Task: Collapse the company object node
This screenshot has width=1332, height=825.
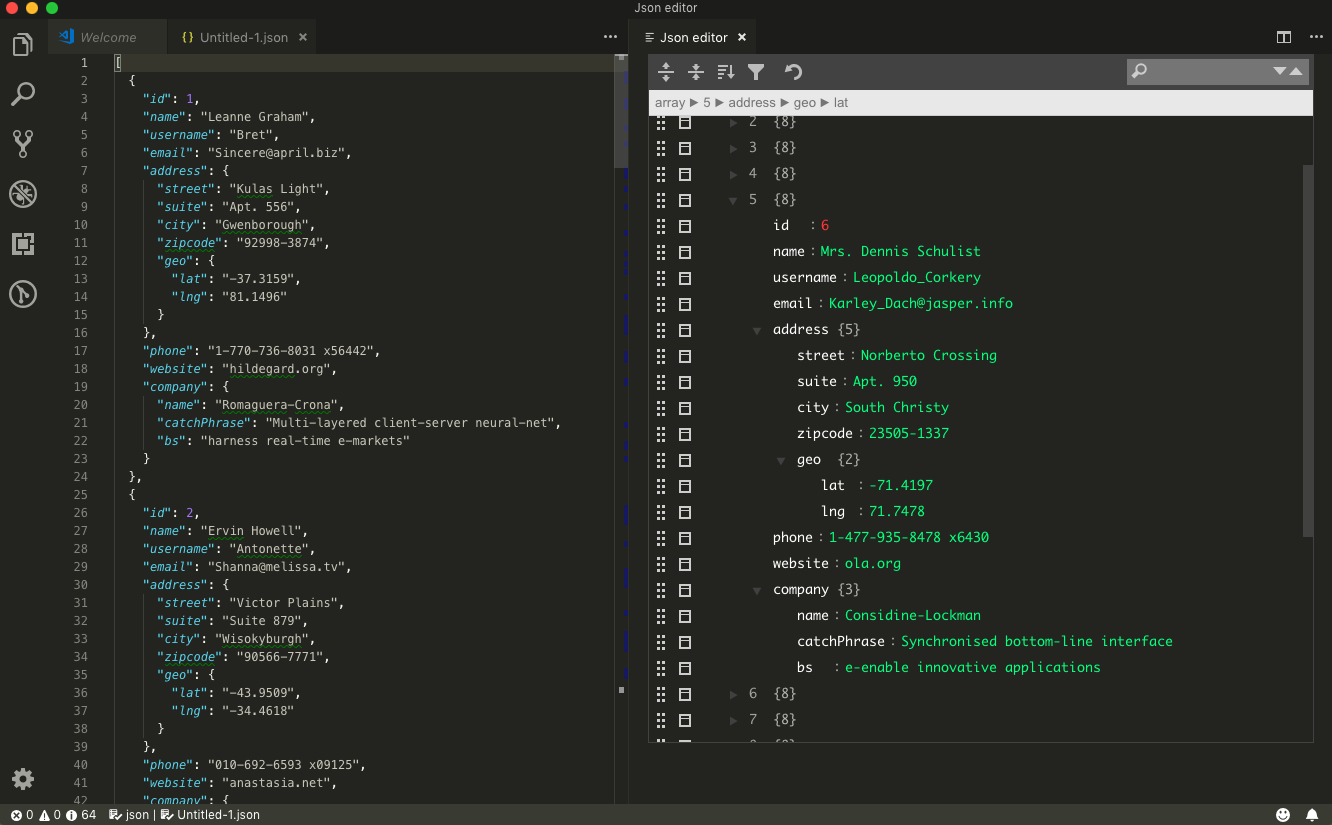Action: 758,589
